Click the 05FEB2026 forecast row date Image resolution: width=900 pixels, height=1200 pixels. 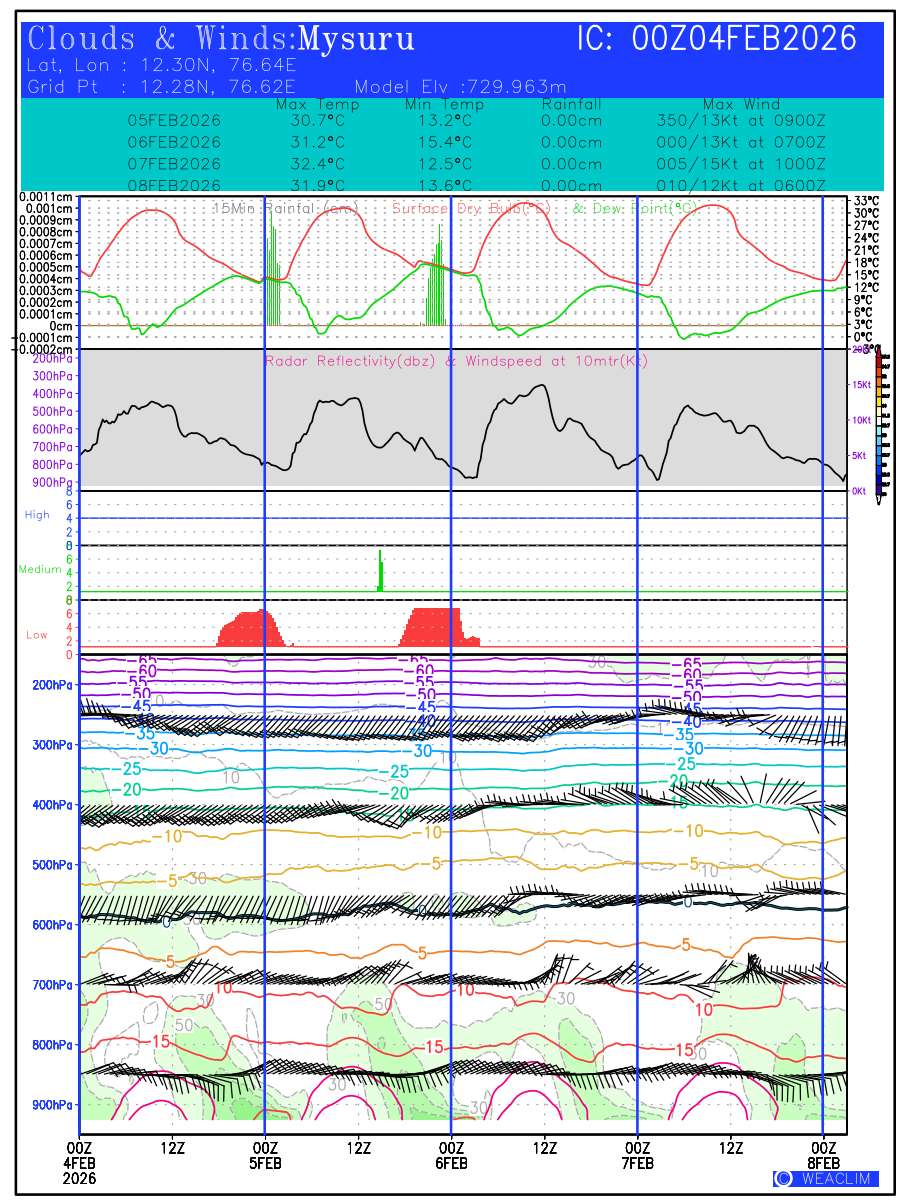coord(174,120)
